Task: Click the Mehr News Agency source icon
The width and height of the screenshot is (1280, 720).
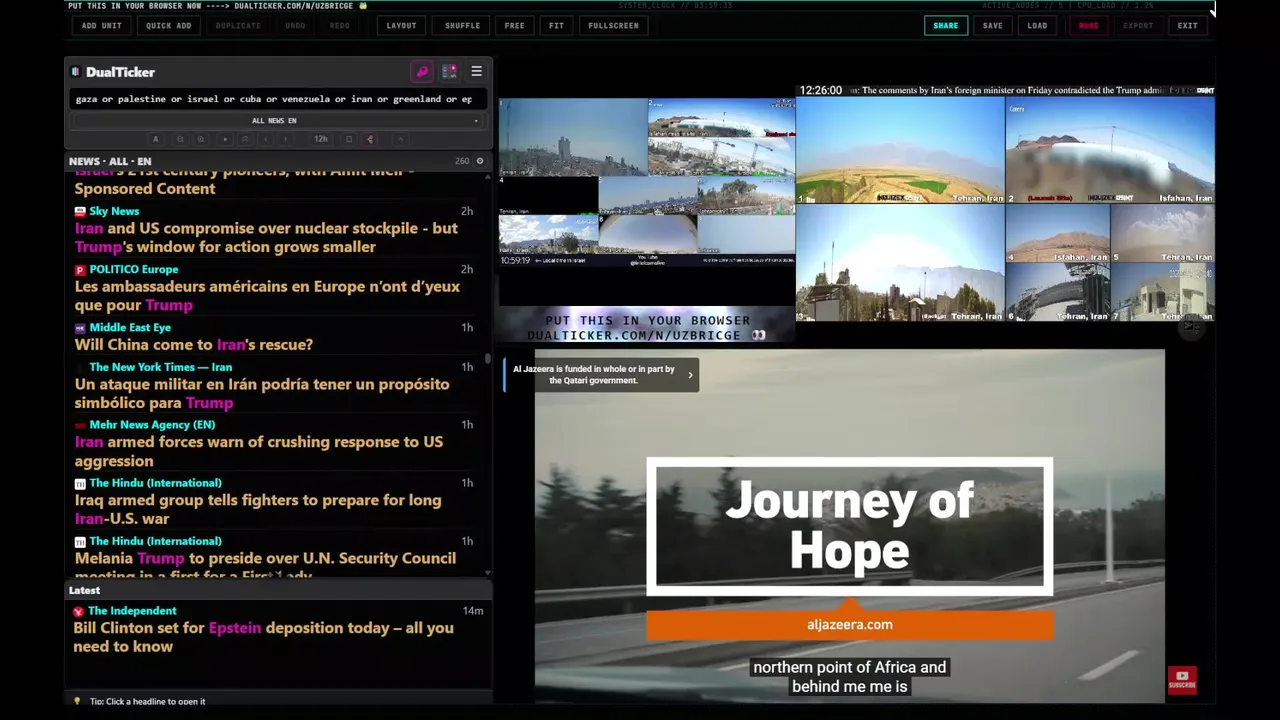Action: [80, 425]
